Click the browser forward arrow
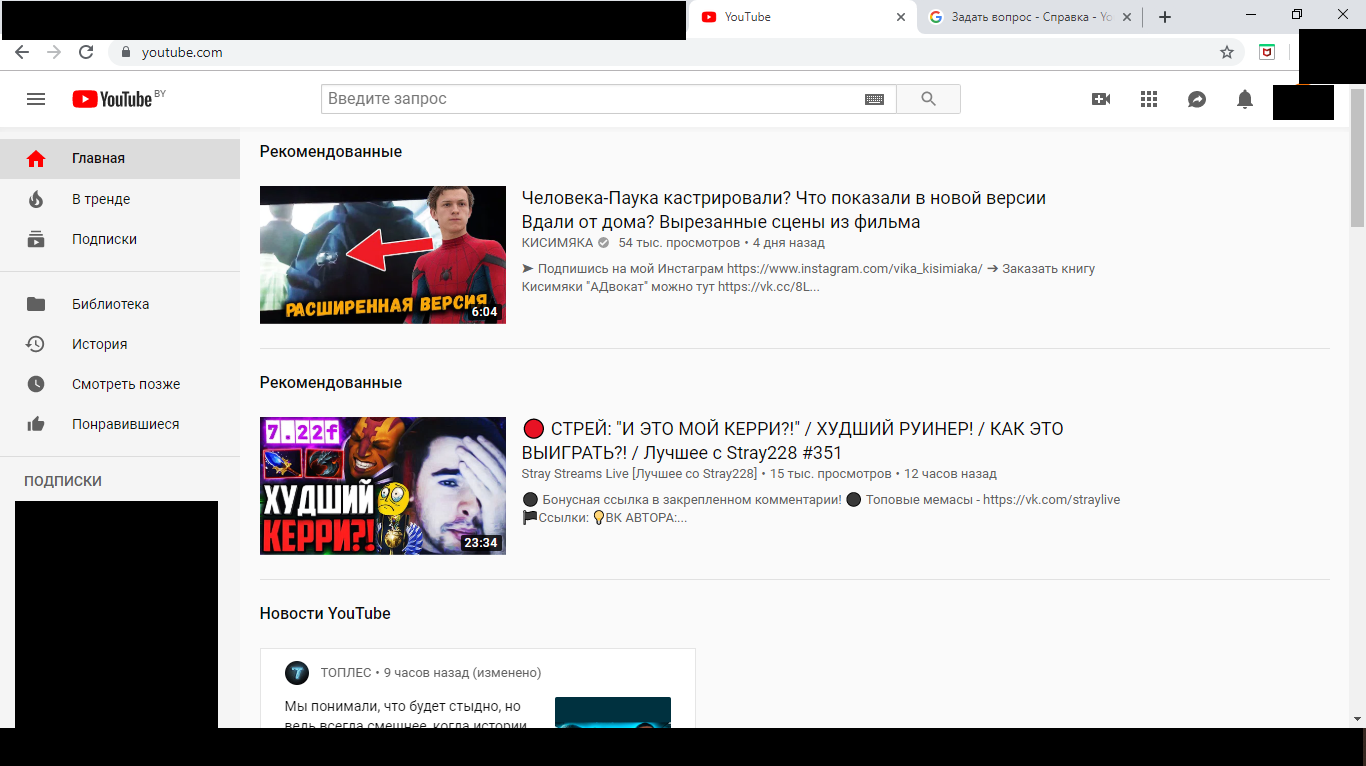Image resolution: width=1366 pixels, height=766 pixels. tap(54, 52)
